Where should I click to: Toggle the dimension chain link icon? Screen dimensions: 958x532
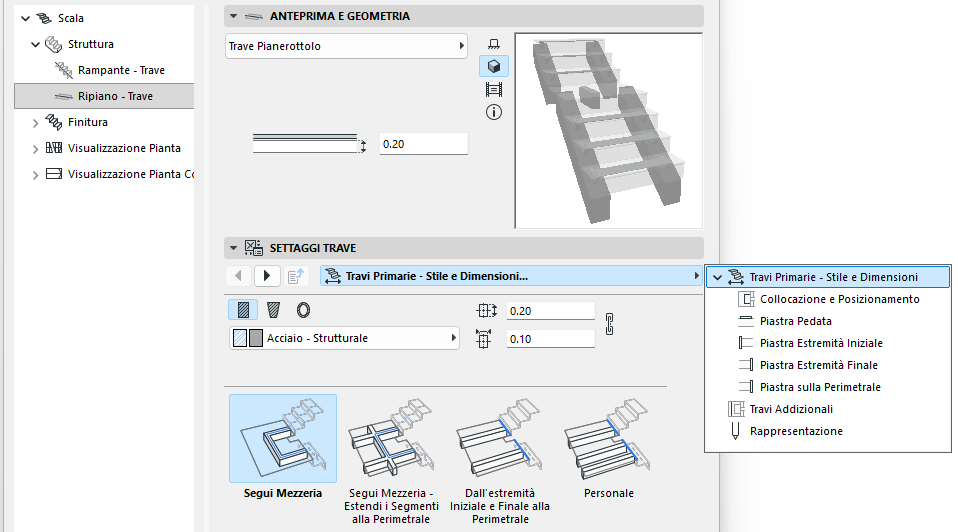click(x=609, y=324)
